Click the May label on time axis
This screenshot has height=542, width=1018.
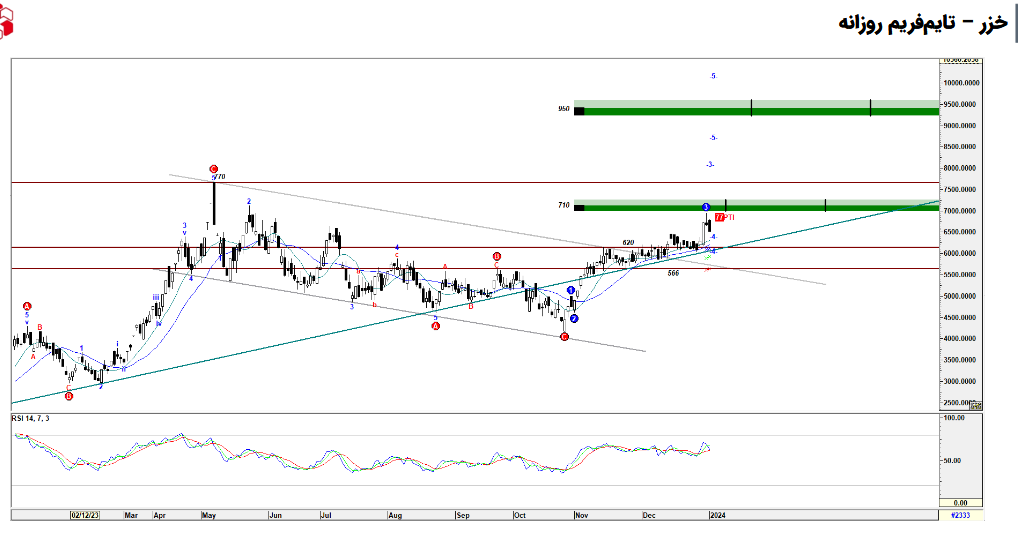[209, 515]
